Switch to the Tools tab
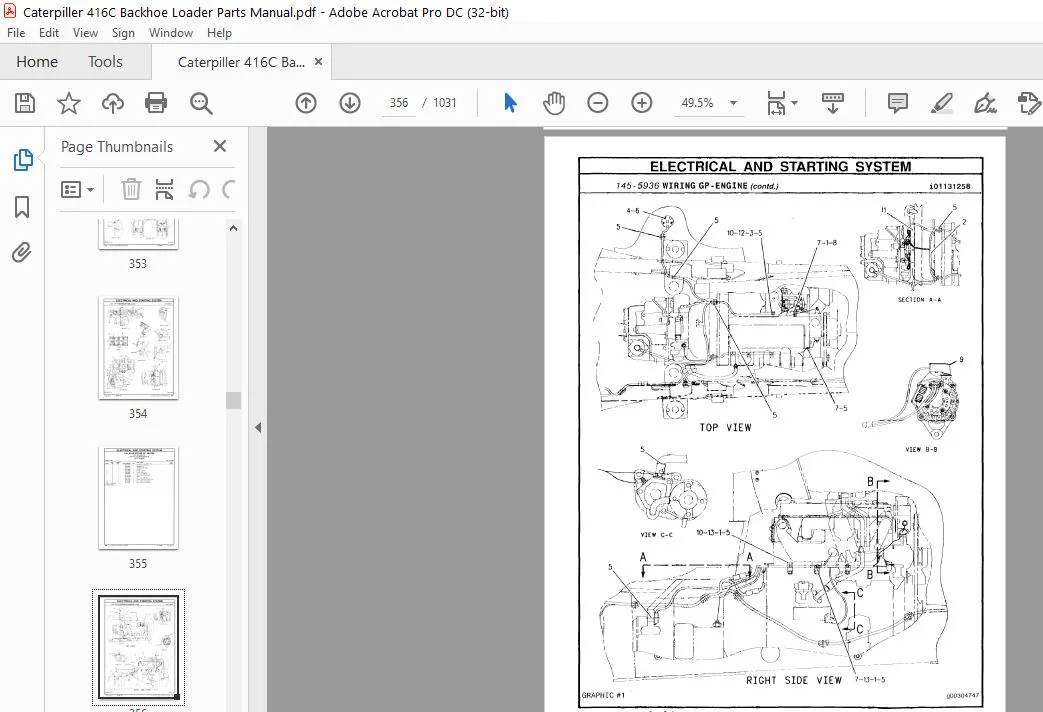This screenshot has width=1043, height=712. point(105,62)
